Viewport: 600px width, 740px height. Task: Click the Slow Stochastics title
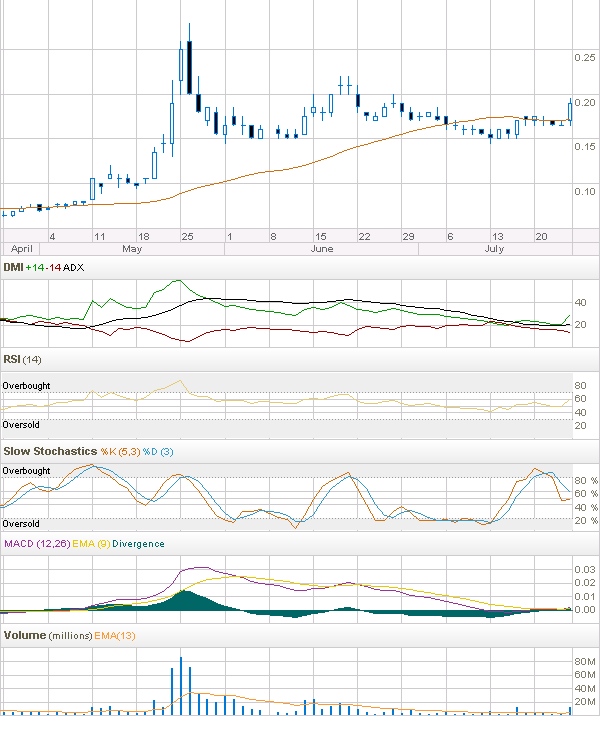click(50, 452)
